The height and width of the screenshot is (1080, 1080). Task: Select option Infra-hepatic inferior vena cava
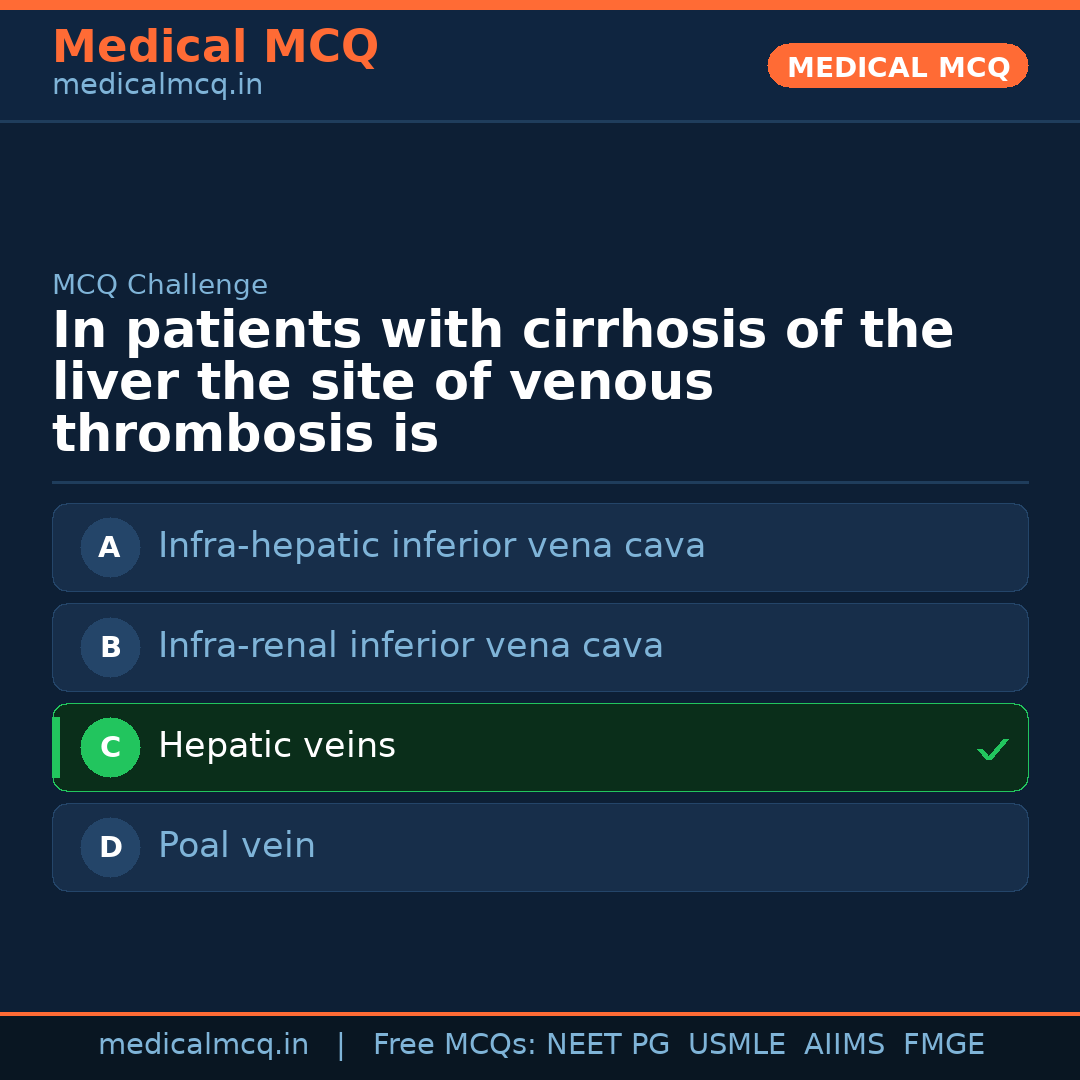431,546
